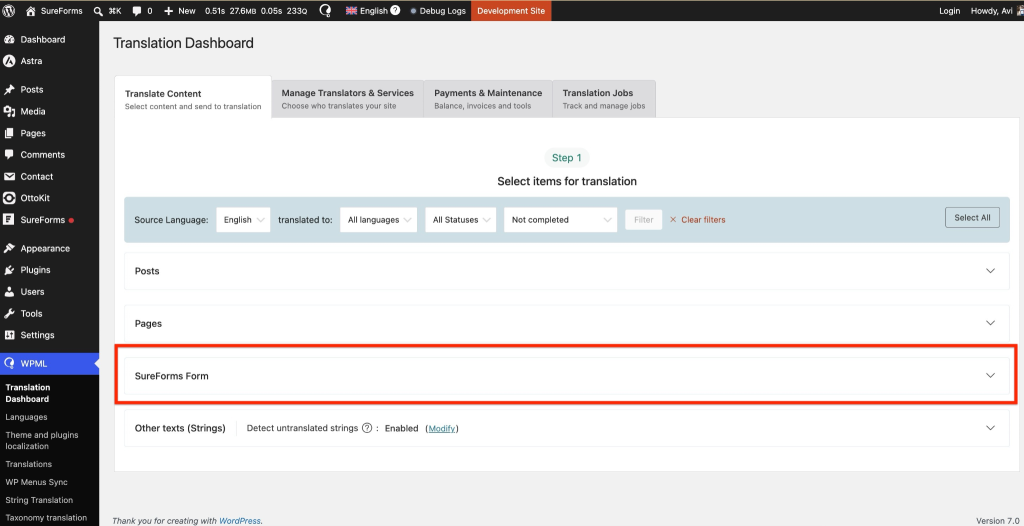Screen dimensions: 1024x526
Task: Click the WPML logo icon in admin bar
Action: tap(325, 11)
